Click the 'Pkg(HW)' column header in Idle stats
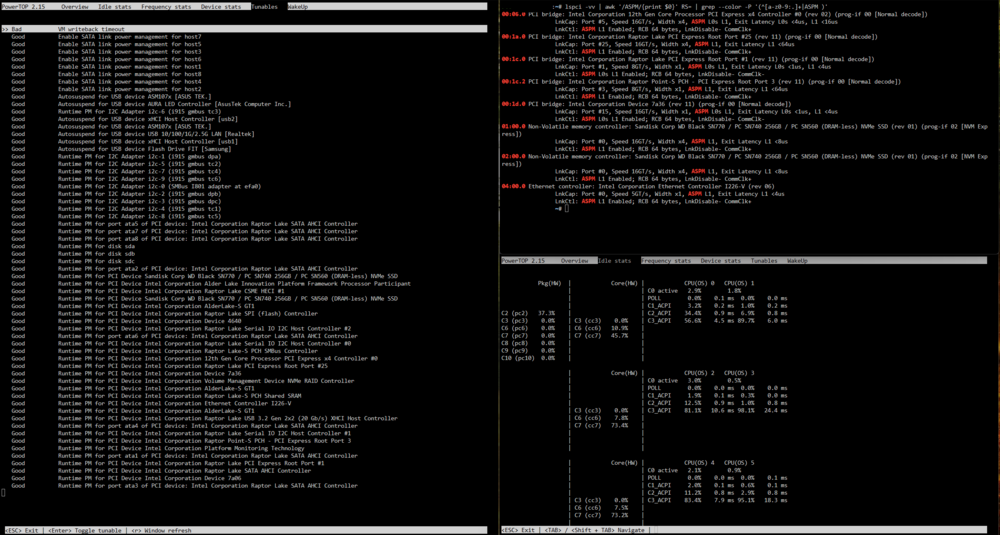Image resolution: width=1000 pixels, height=535 pixels. 549,283
